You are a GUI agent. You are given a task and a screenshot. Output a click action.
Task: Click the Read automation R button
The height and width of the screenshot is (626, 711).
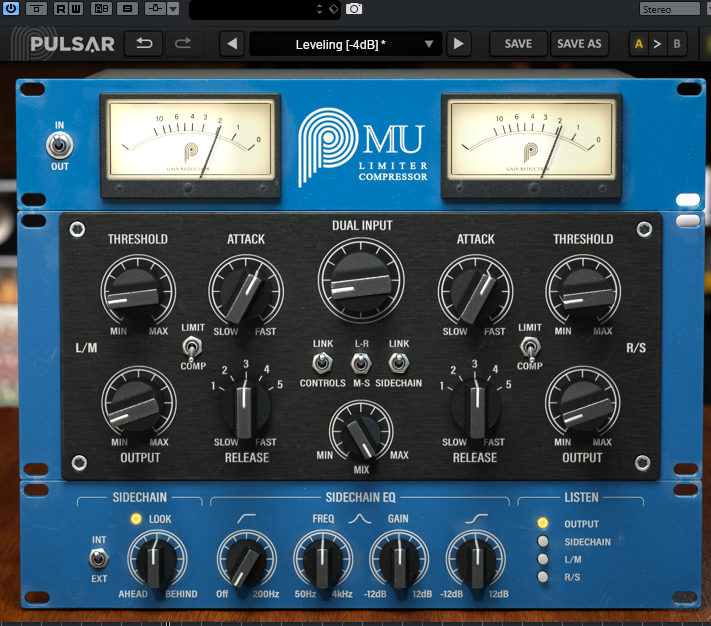(61, 9)
